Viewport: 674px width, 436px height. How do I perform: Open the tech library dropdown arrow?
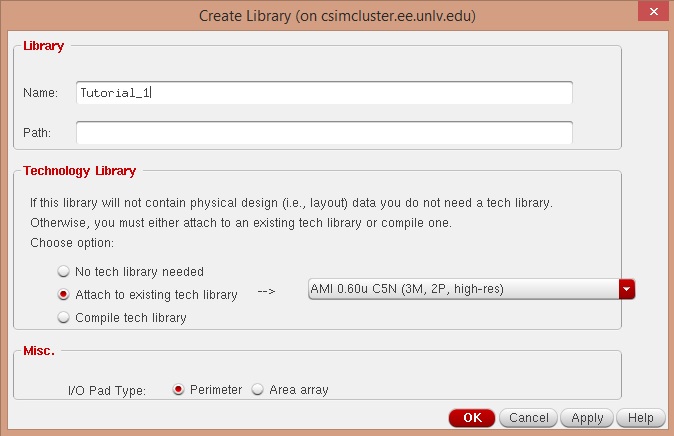(627, 290)
